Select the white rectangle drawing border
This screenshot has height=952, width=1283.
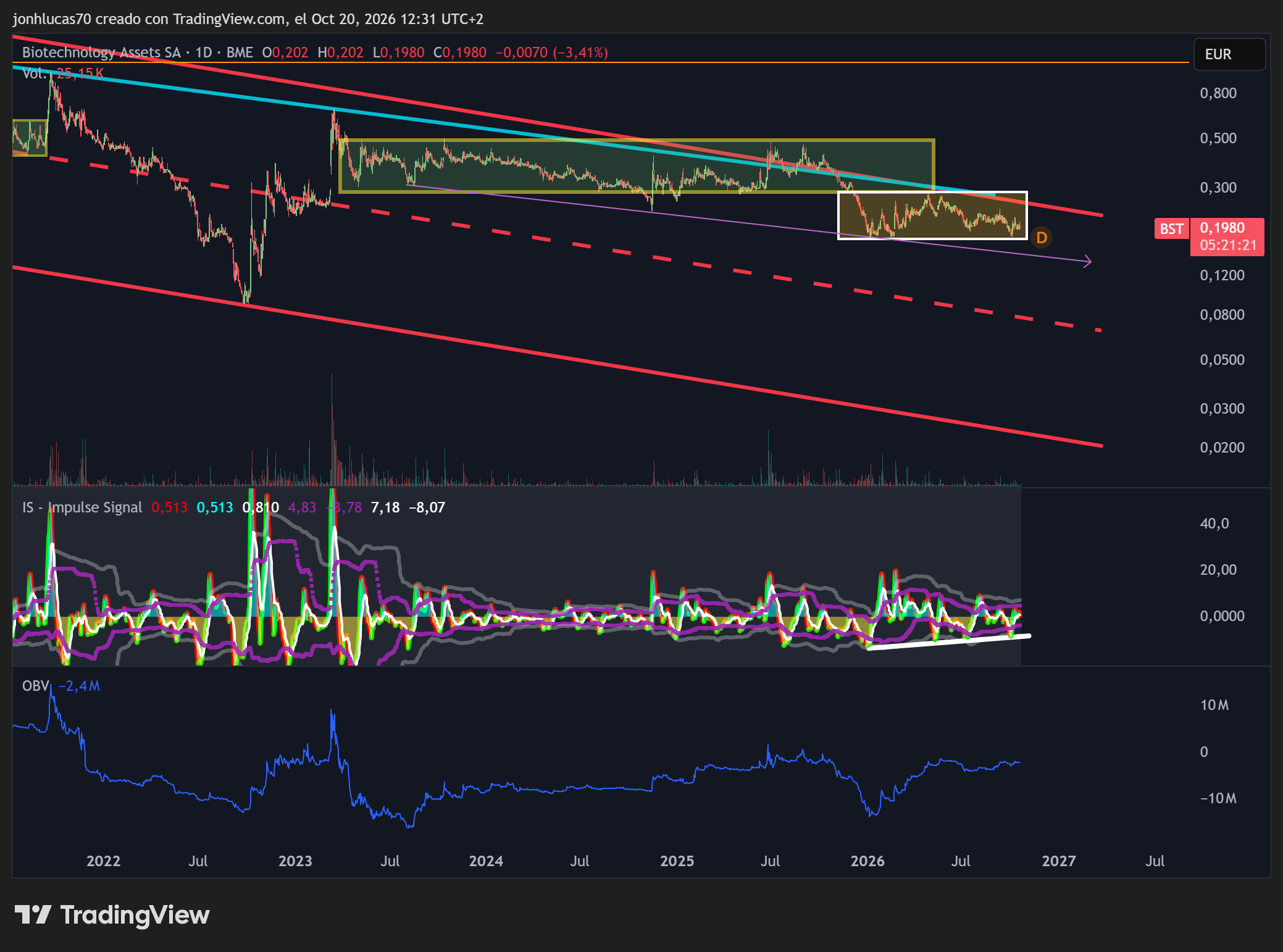tap(932, 193)
